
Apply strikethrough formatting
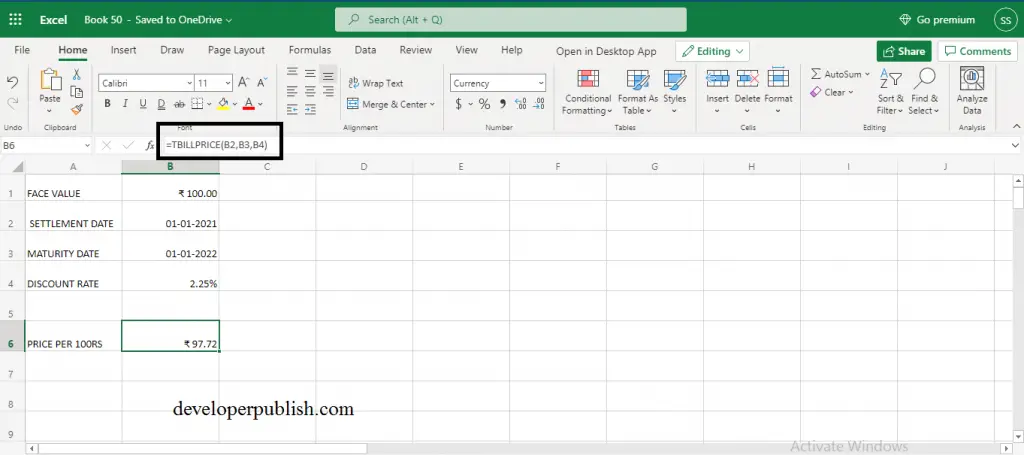(x=179, y=104)
